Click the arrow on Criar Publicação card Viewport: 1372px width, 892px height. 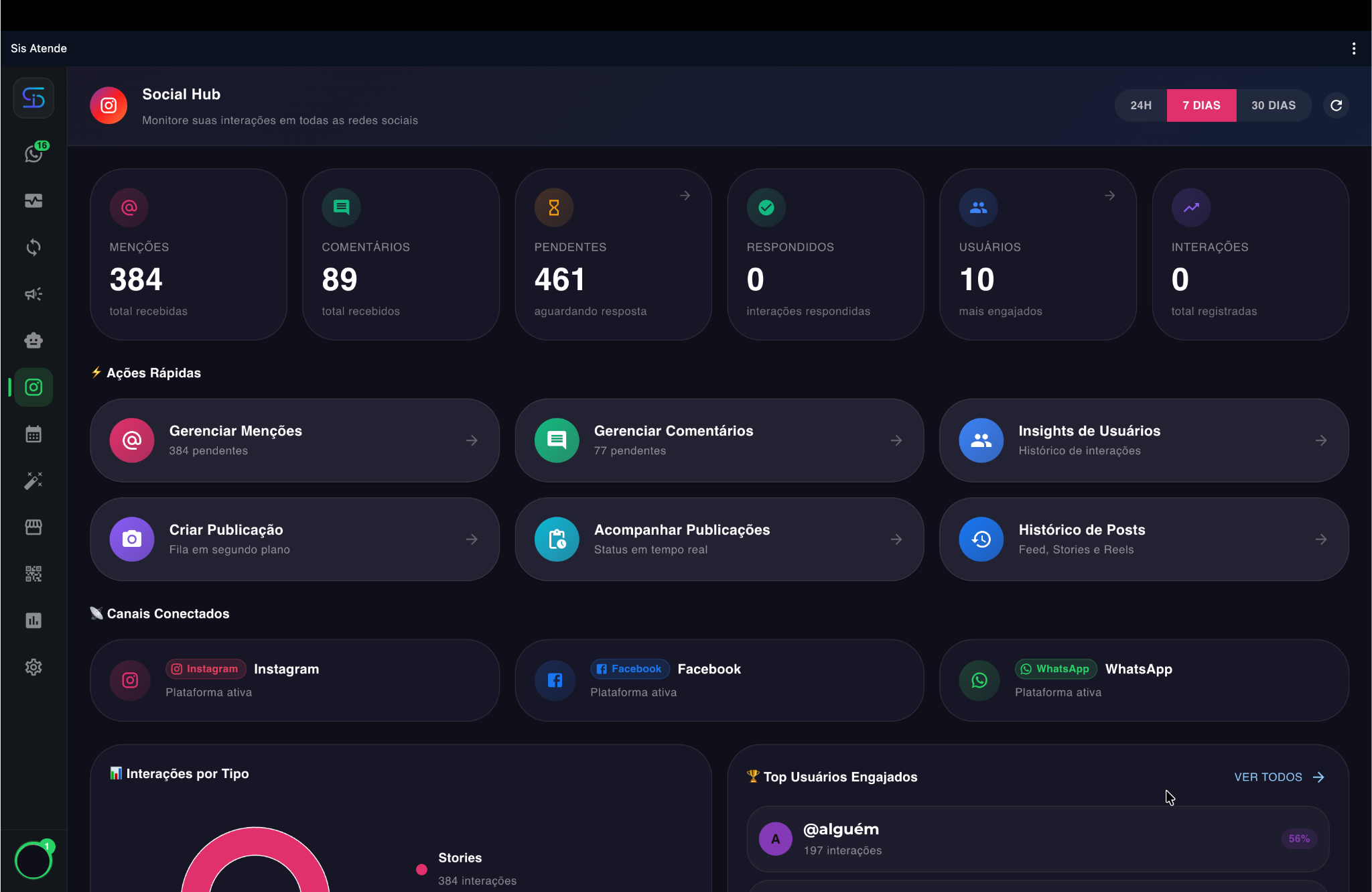tap(472, 539)
